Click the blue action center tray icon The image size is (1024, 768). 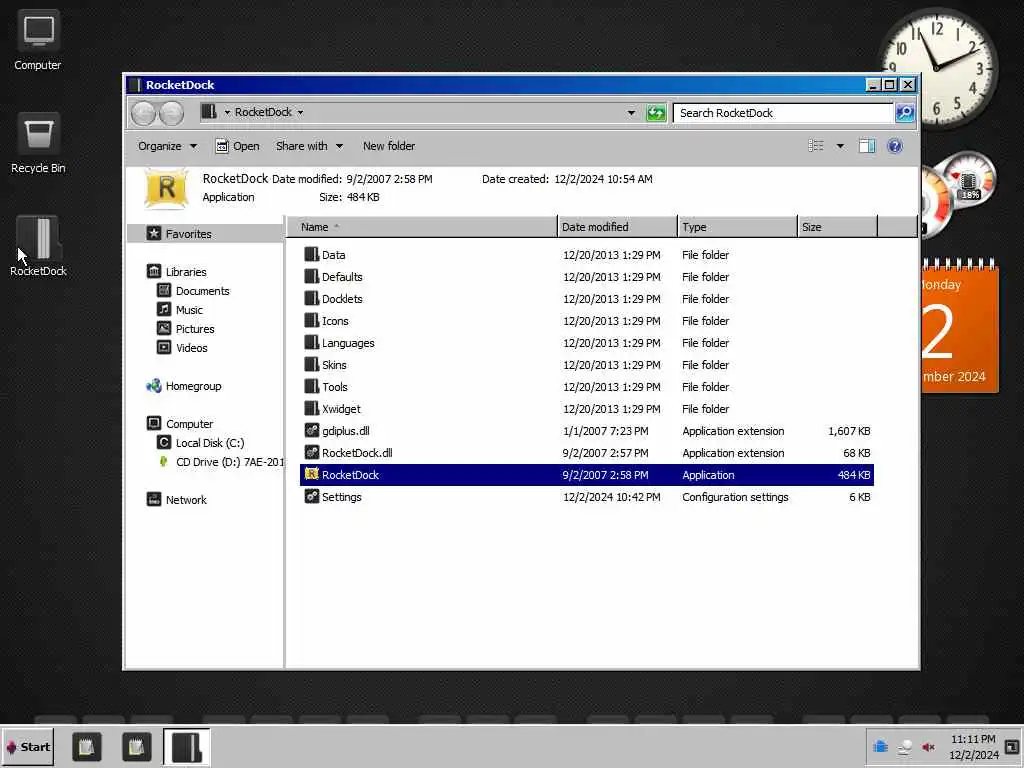(880, 746)
